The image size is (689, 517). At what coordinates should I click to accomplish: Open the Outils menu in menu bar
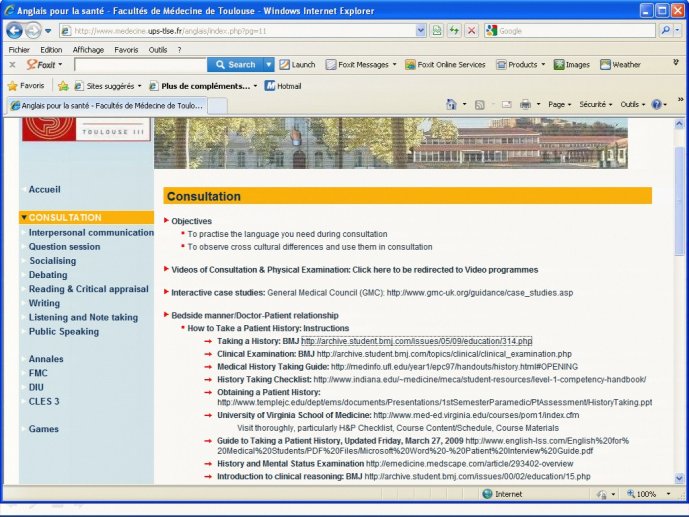point(158,50)
